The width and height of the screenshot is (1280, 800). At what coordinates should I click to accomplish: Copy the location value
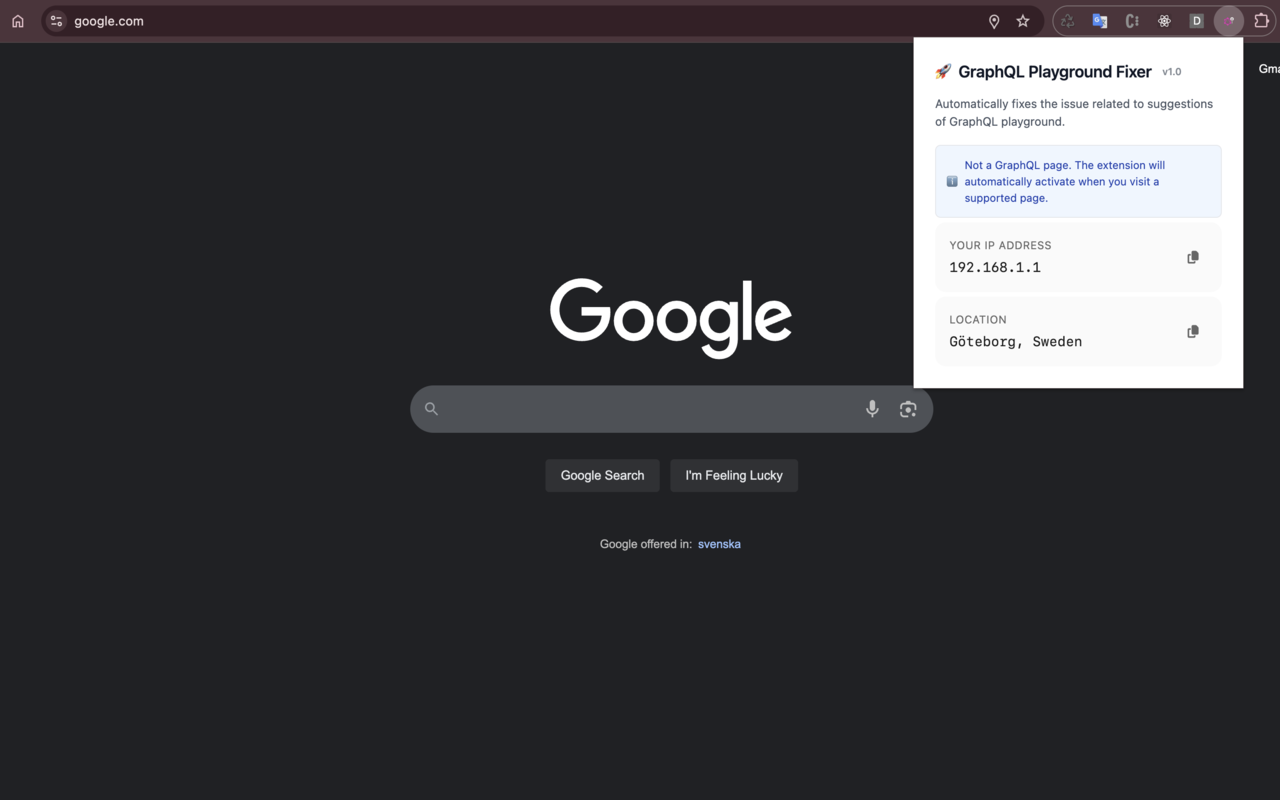[x=1193, y=331]
